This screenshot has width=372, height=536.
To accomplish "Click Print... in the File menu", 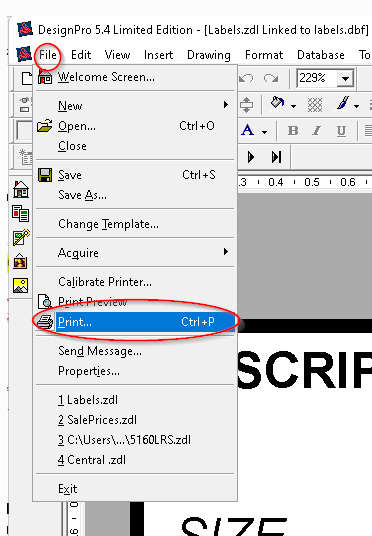I will coord(135,322).
